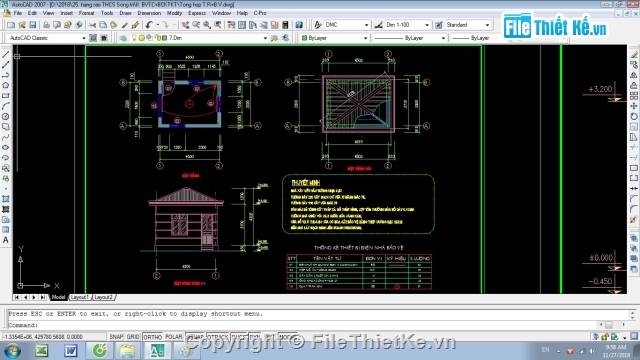
Task: Open the Format menu
Action: [x=87, y=13]
